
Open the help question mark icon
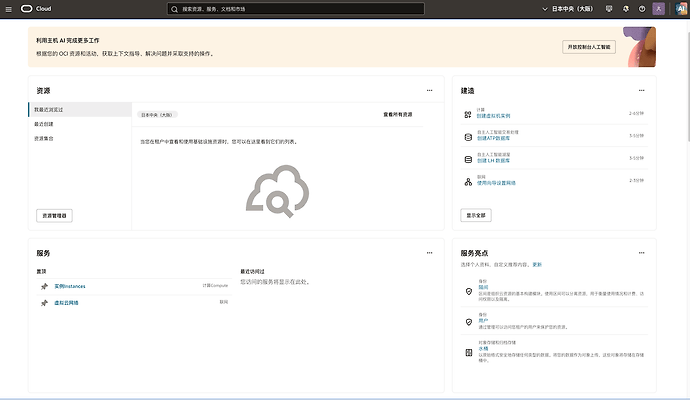tap(642, 9)
